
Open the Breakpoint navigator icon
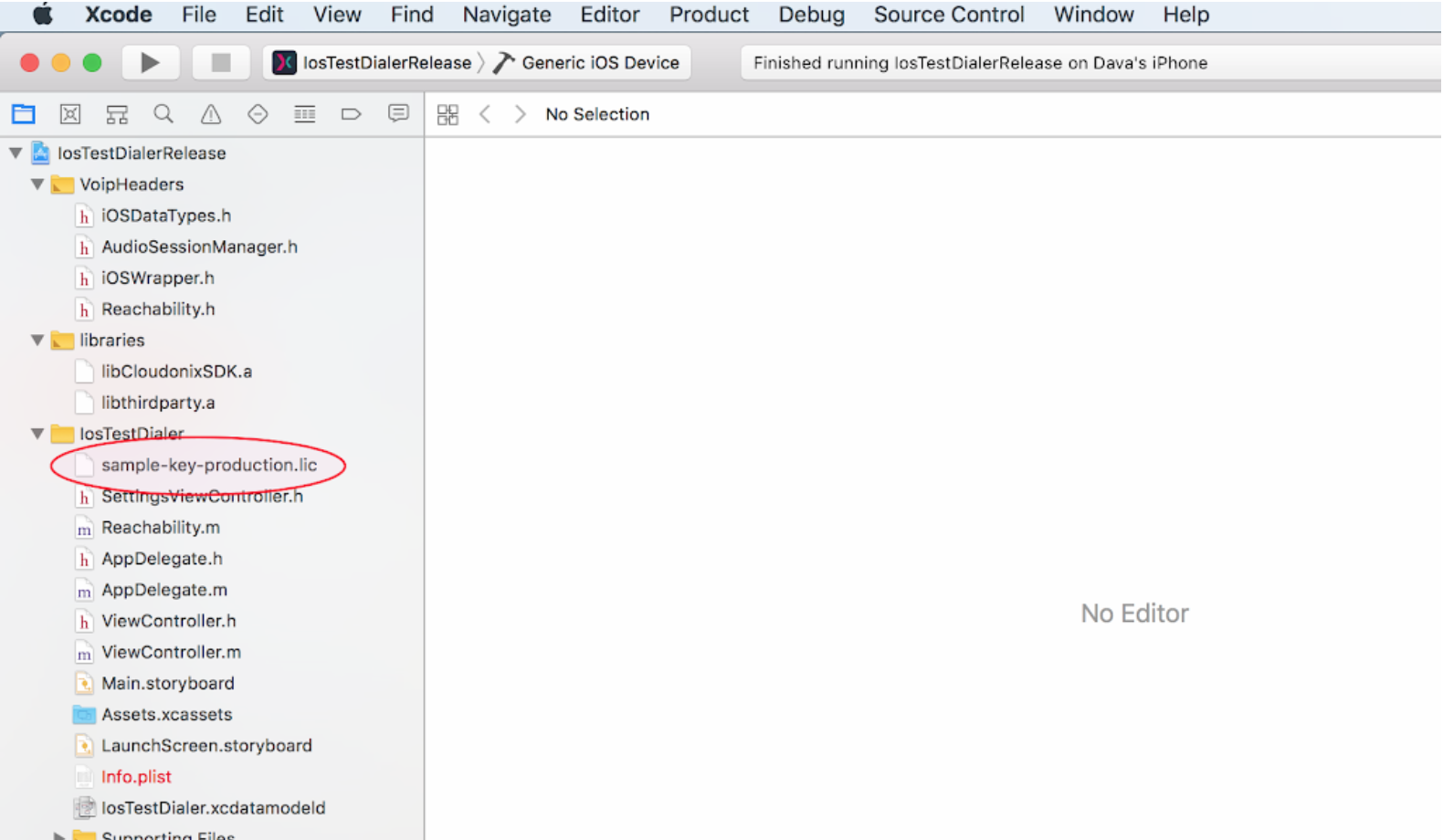point(351,114)
